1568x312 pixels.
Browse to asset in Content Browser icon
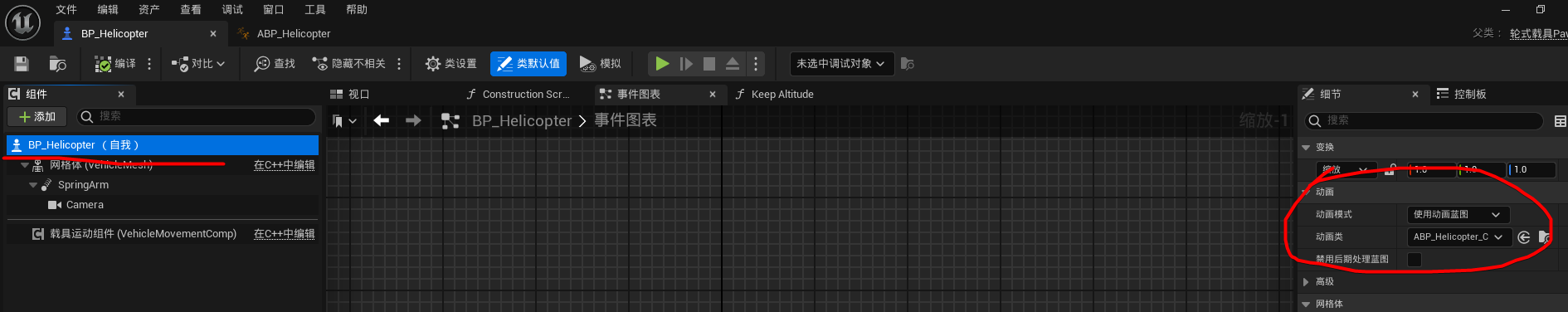(x=57, y=64)
